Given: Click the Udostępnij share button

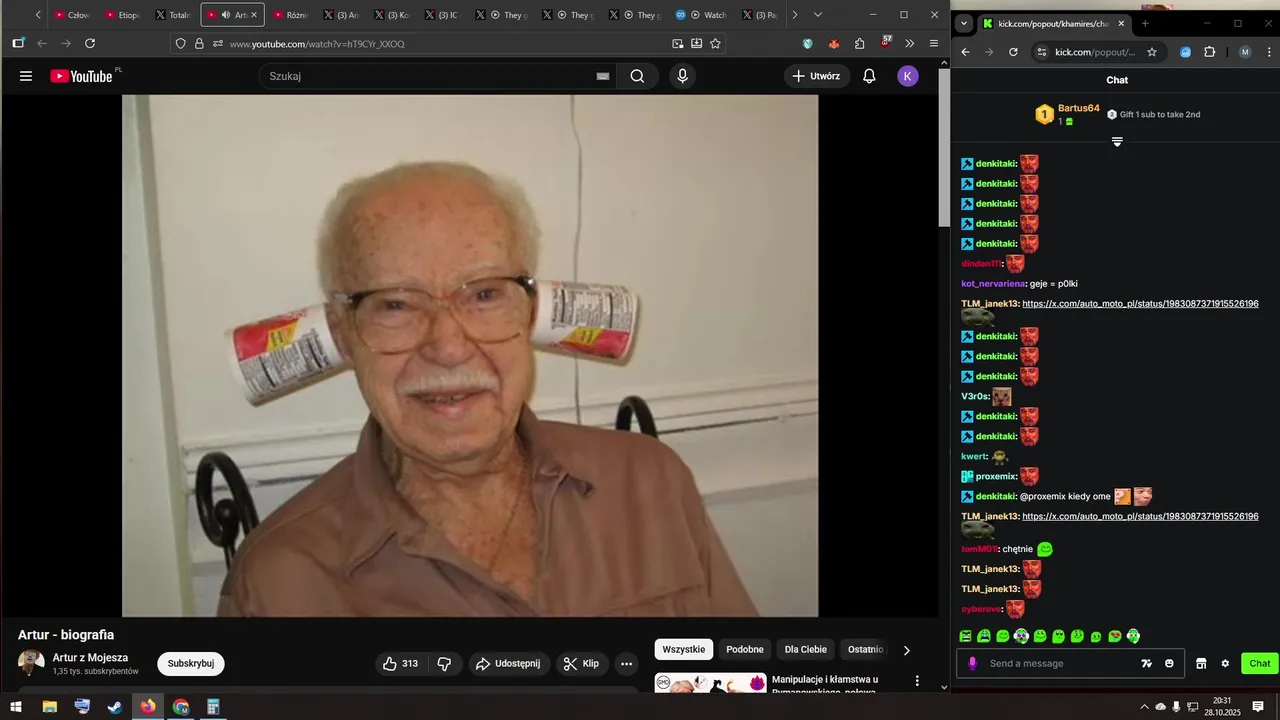Looking at the screenshot, I should (x=509, y=664).
